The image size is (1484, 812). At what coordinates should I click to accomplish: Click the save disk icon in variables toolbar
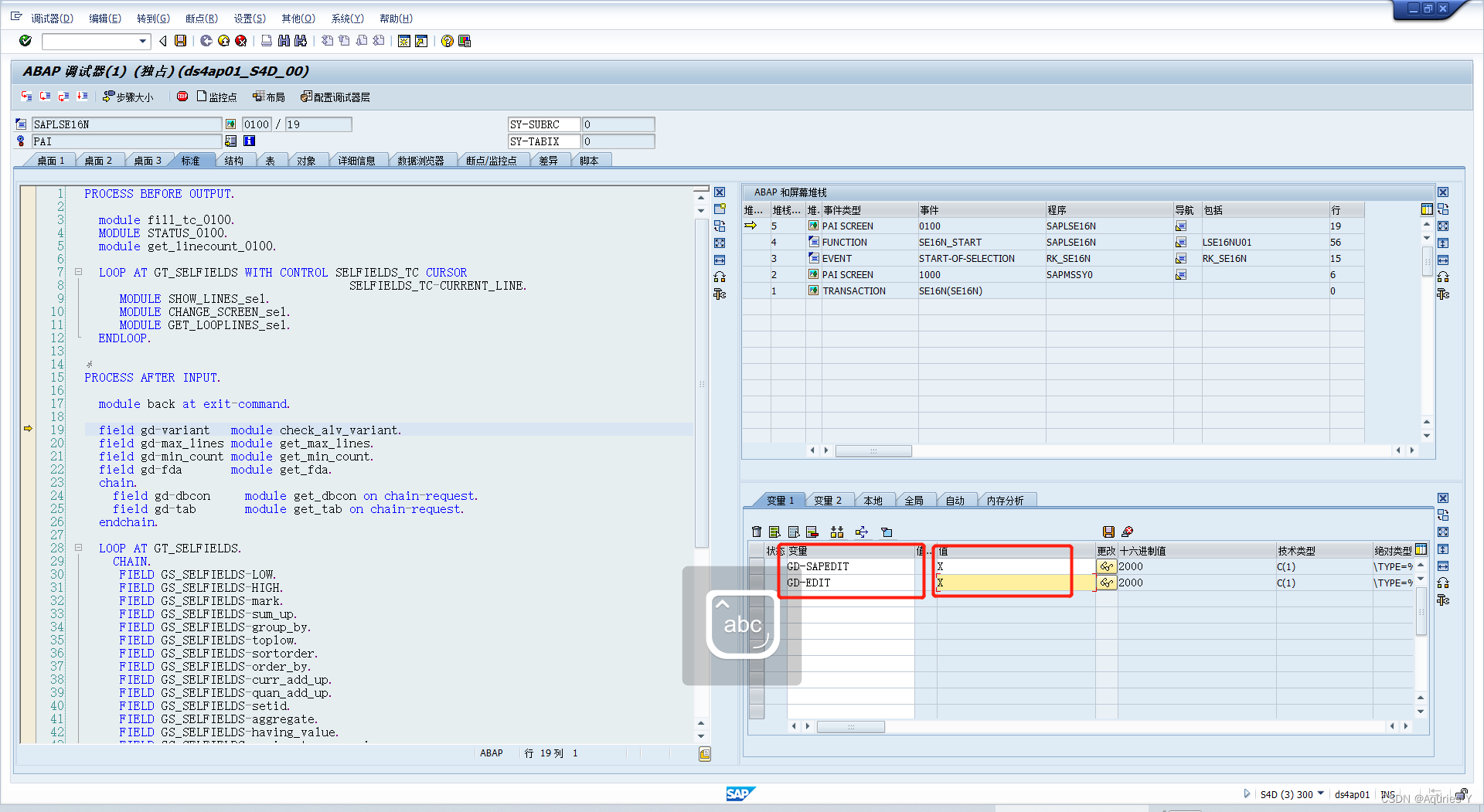[x=1108, y=532]
